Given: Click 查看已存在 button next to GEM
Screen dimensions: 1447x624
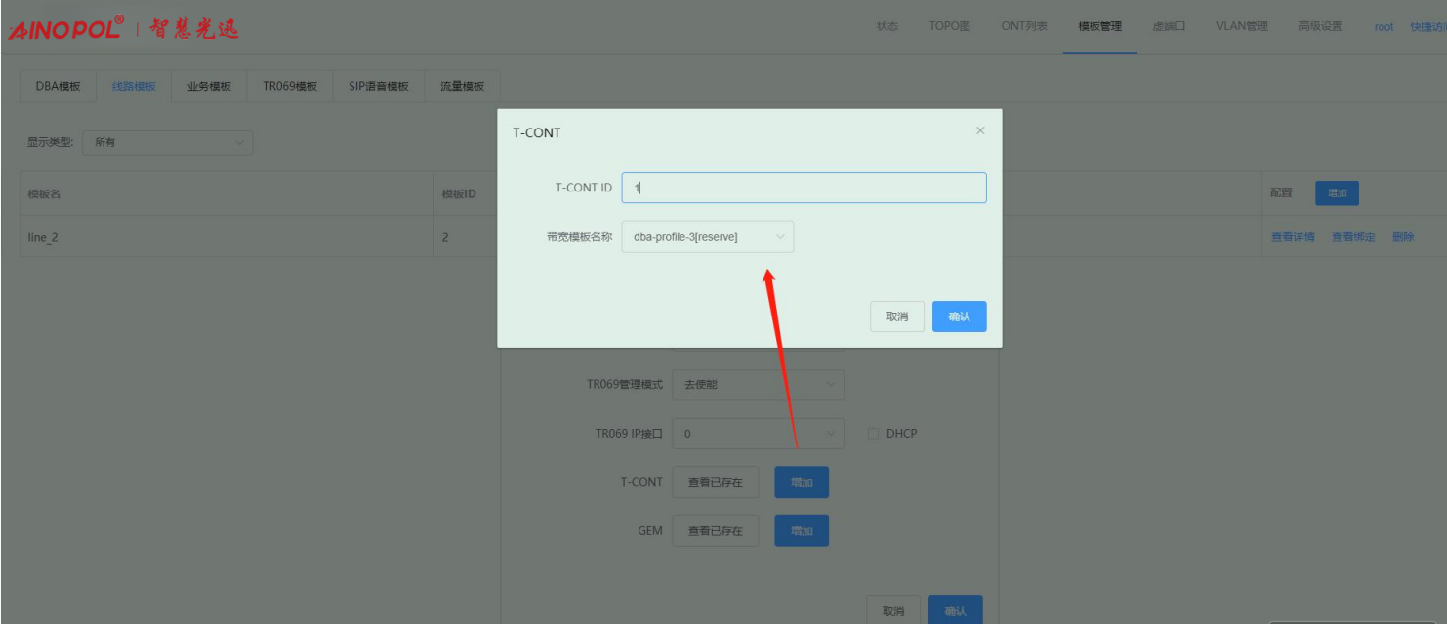Looking at the screenshot, I should (x=715, y=531).
